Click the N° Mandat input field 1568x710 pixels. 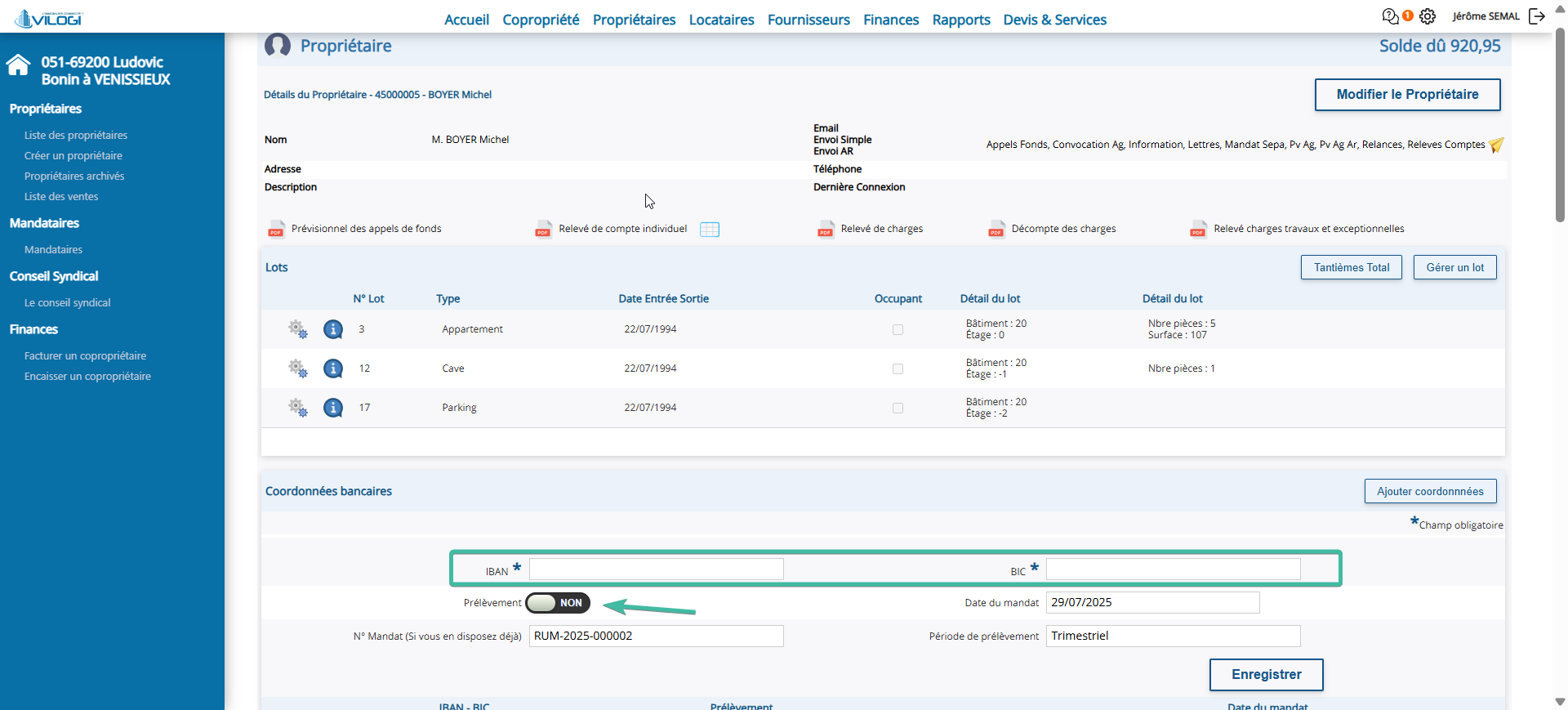pyautogui.click(x=657, y=636)
